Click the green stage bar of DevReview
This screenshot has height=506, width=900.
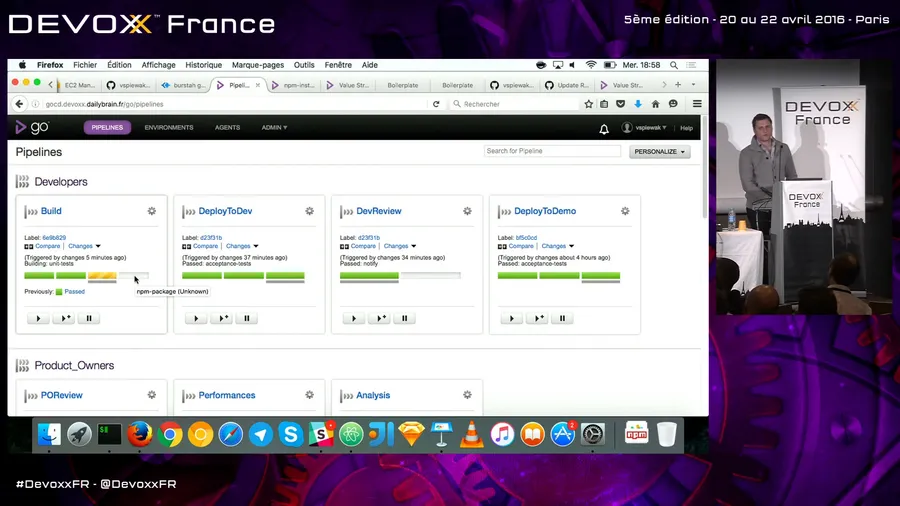click(x=369, y=275)
